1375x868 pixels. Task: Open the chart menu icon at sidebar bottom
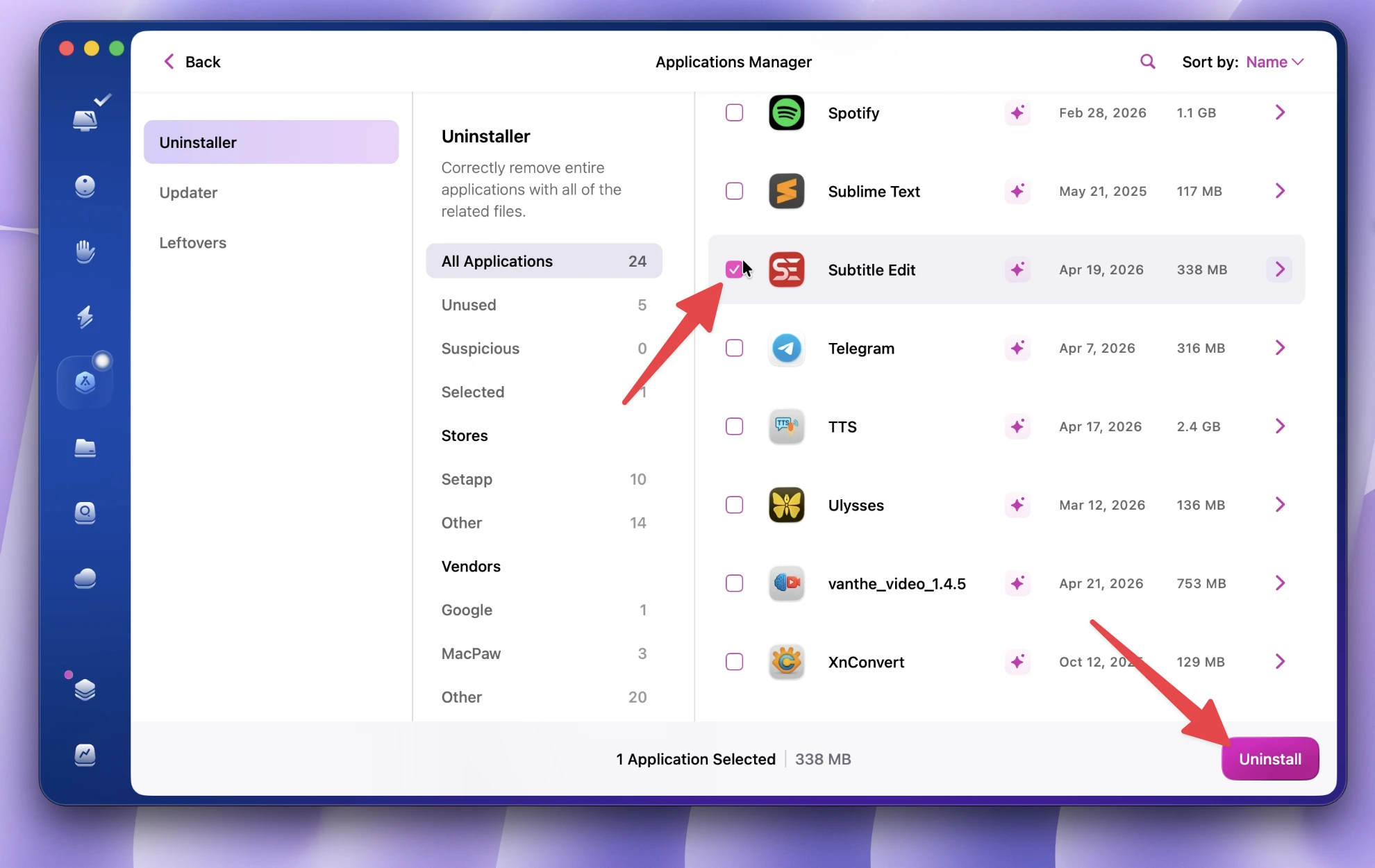(85, 754)
